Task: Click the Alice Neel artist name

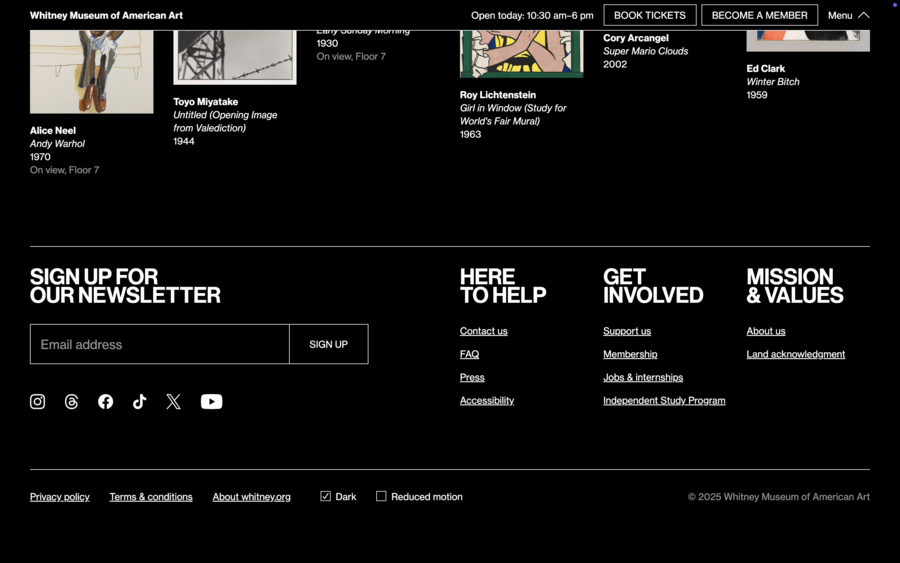Action: (53, 130)
